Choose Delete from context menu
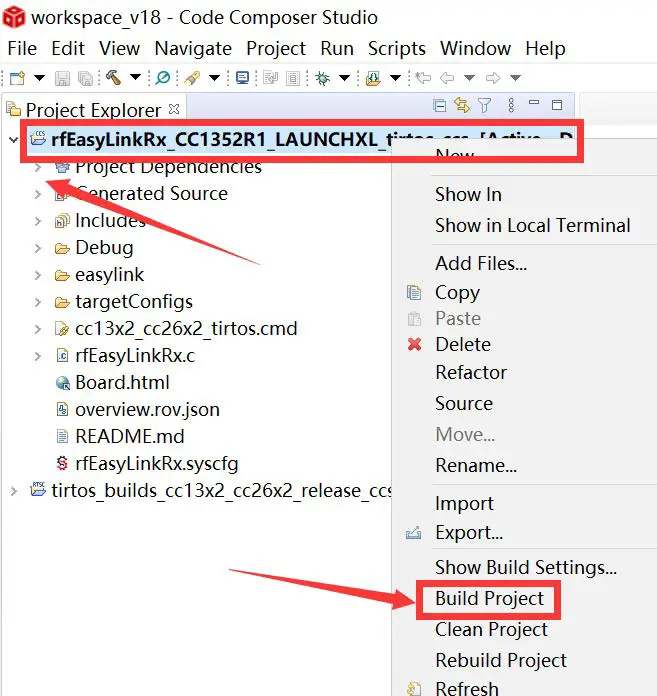The width and height of the screenshot is (657, 696). click(463, 344)
